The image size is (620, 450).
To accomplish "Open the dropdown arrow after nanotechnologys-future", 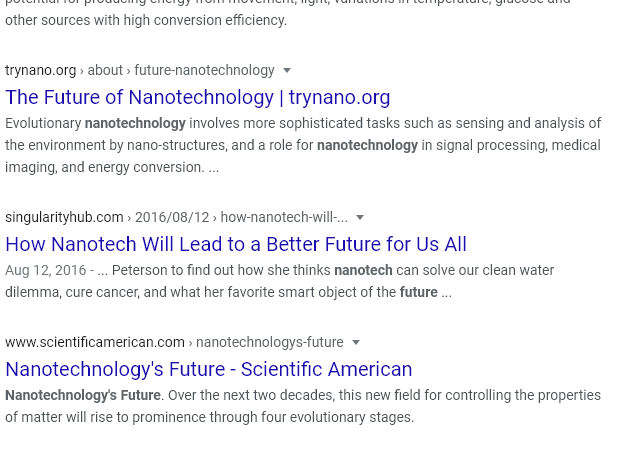I will tap(356, 342).
